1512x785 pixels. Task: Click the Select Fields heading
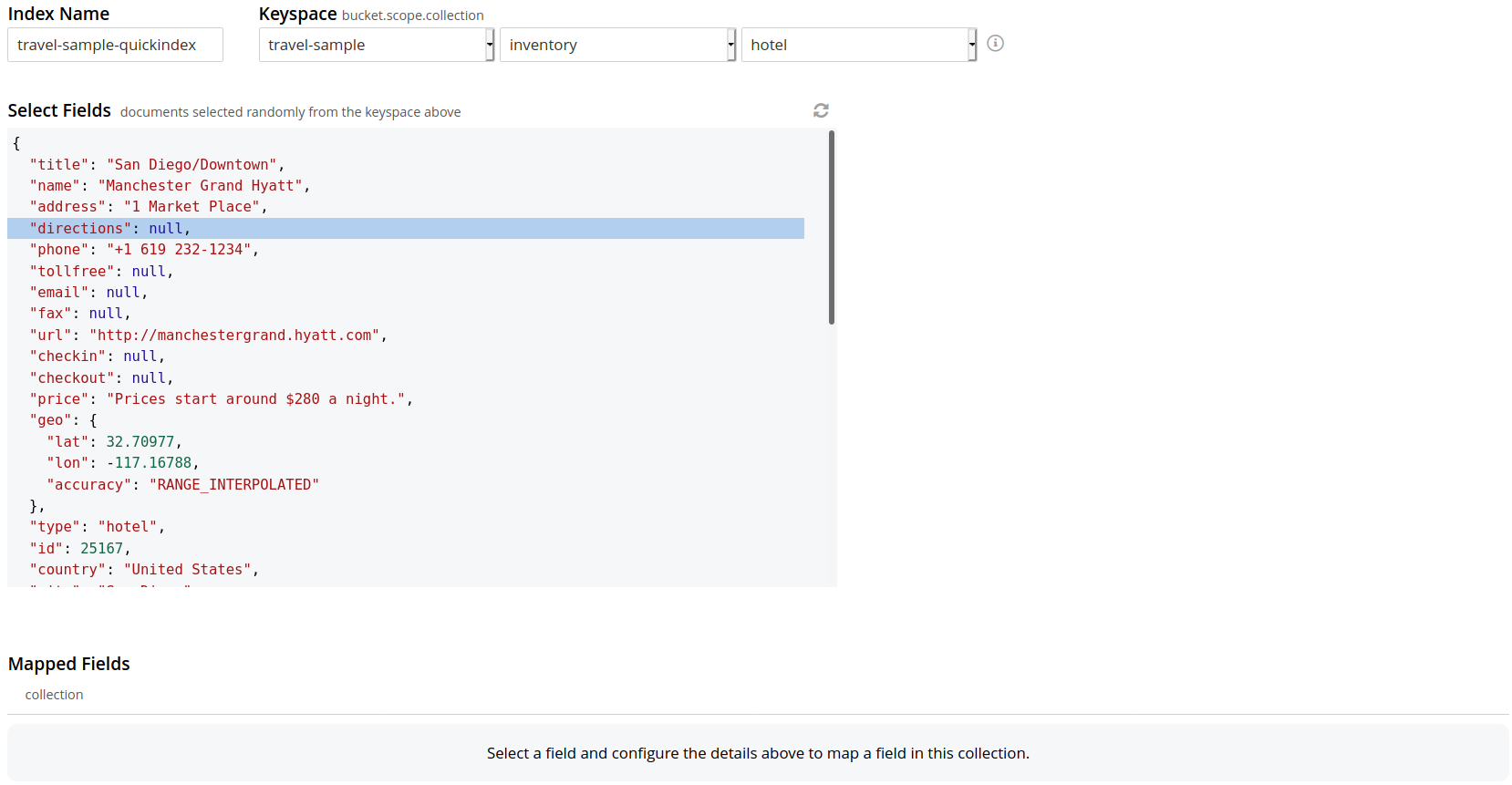click(59, 110)
